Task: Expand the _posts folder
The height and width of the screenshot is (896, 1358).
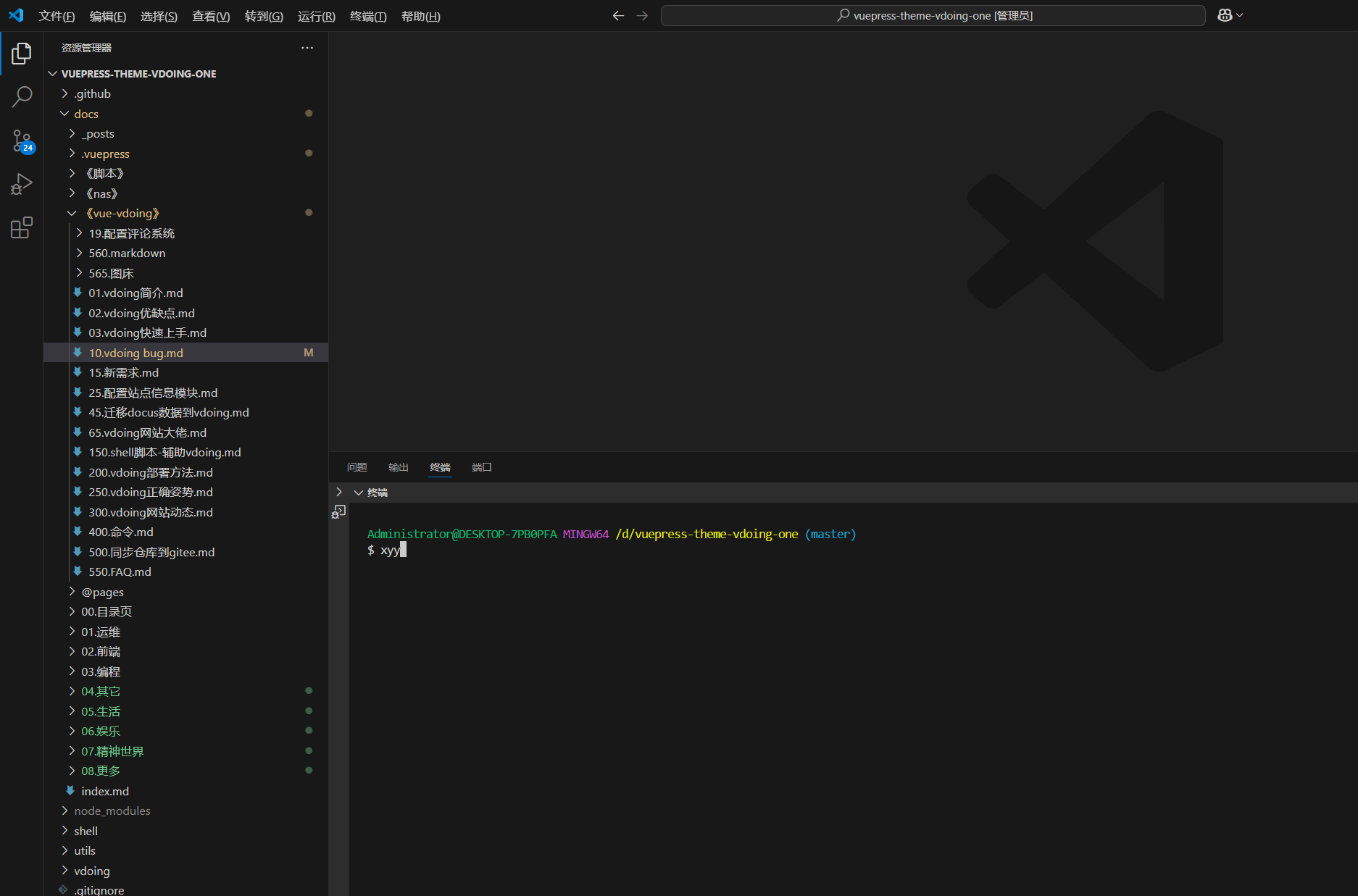Action: 186,133
